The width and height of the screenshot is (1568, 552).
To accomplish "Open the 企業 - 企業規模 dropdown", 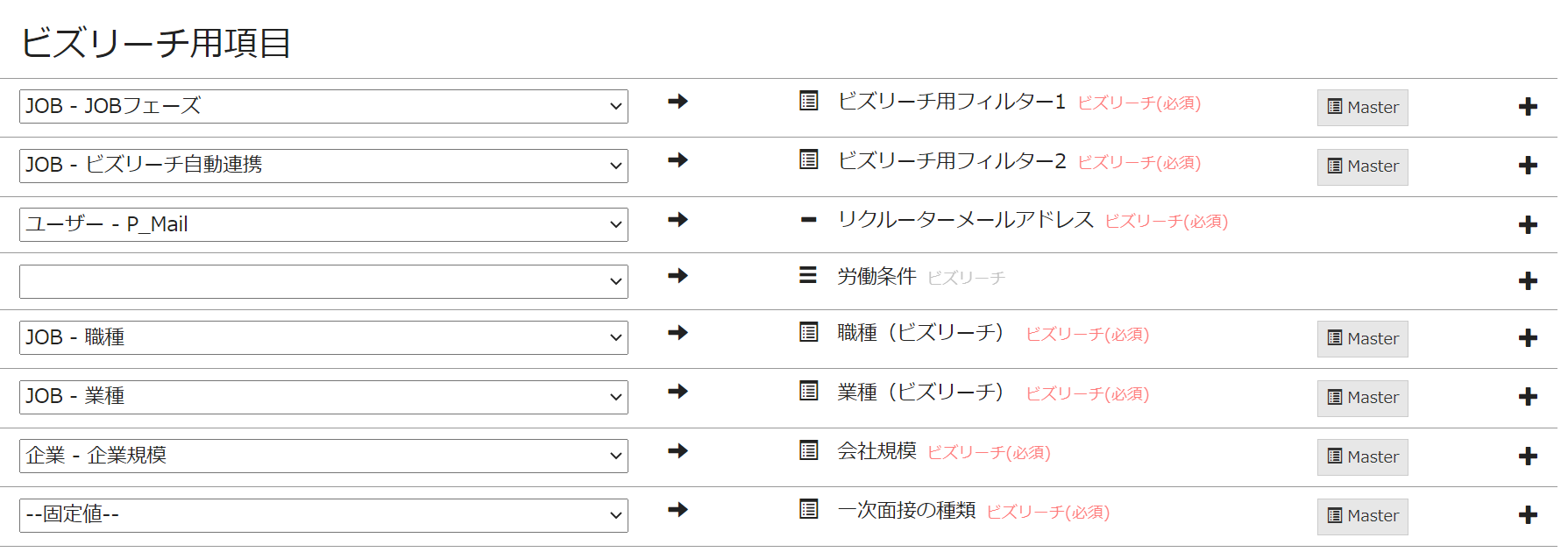I will pyautogui.click(x=323, y=456).
